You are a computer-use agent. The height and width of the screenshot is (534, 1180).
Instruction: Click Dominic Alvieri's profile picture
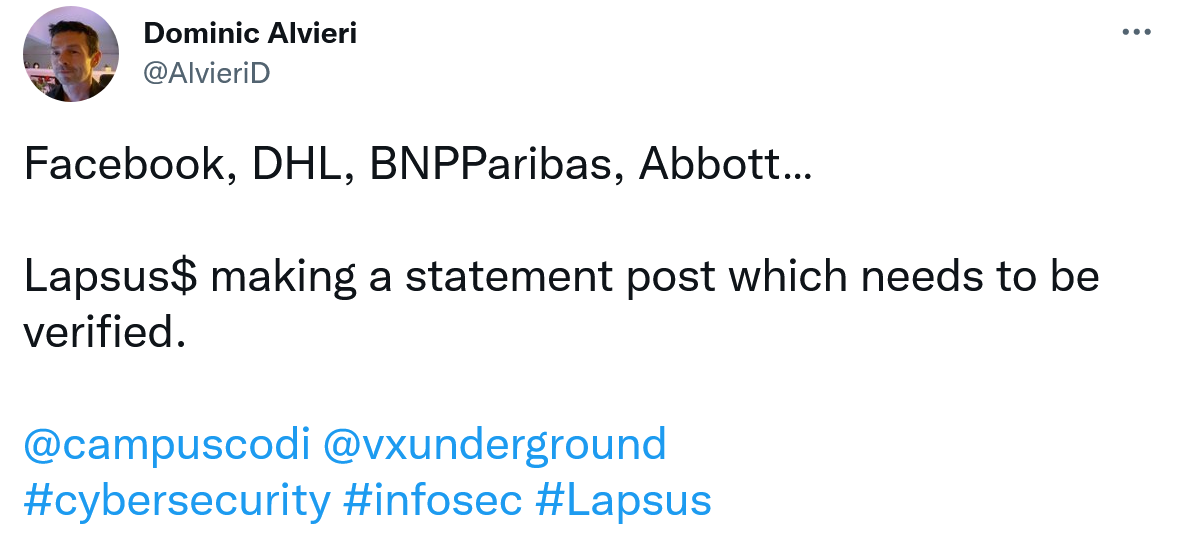pyautogui.click(x=71, y=53)
